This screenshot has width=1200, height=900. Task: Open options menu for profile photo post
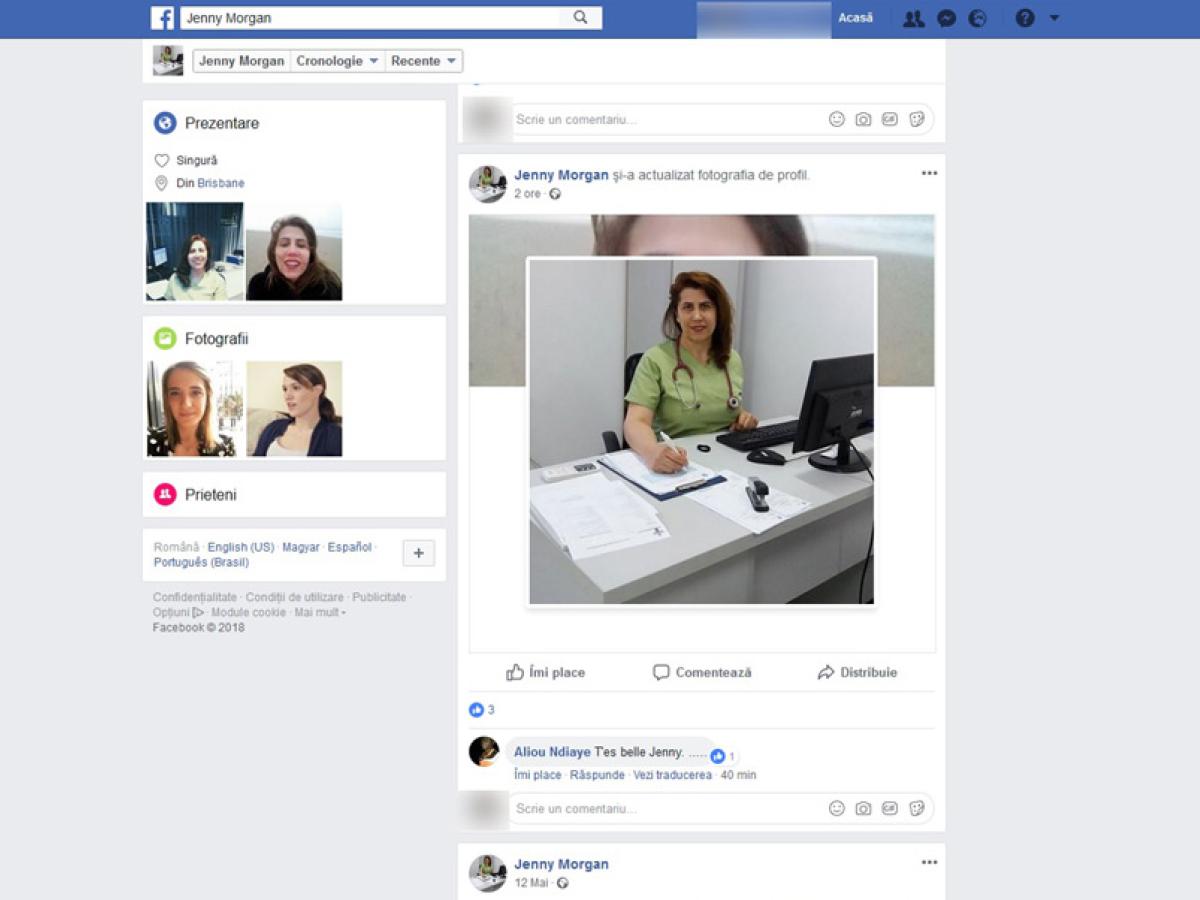pos(929,173)
